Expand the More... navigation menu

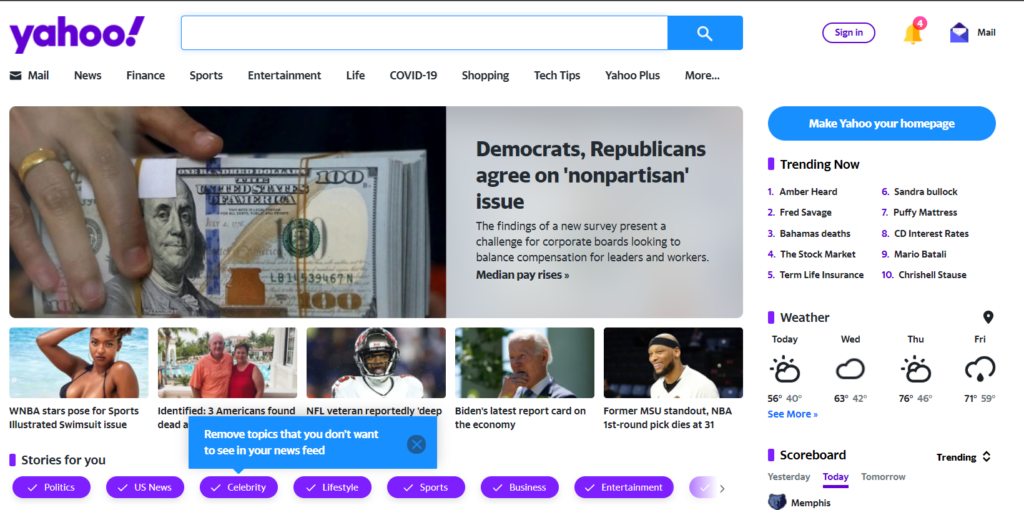tap(702, 76)
